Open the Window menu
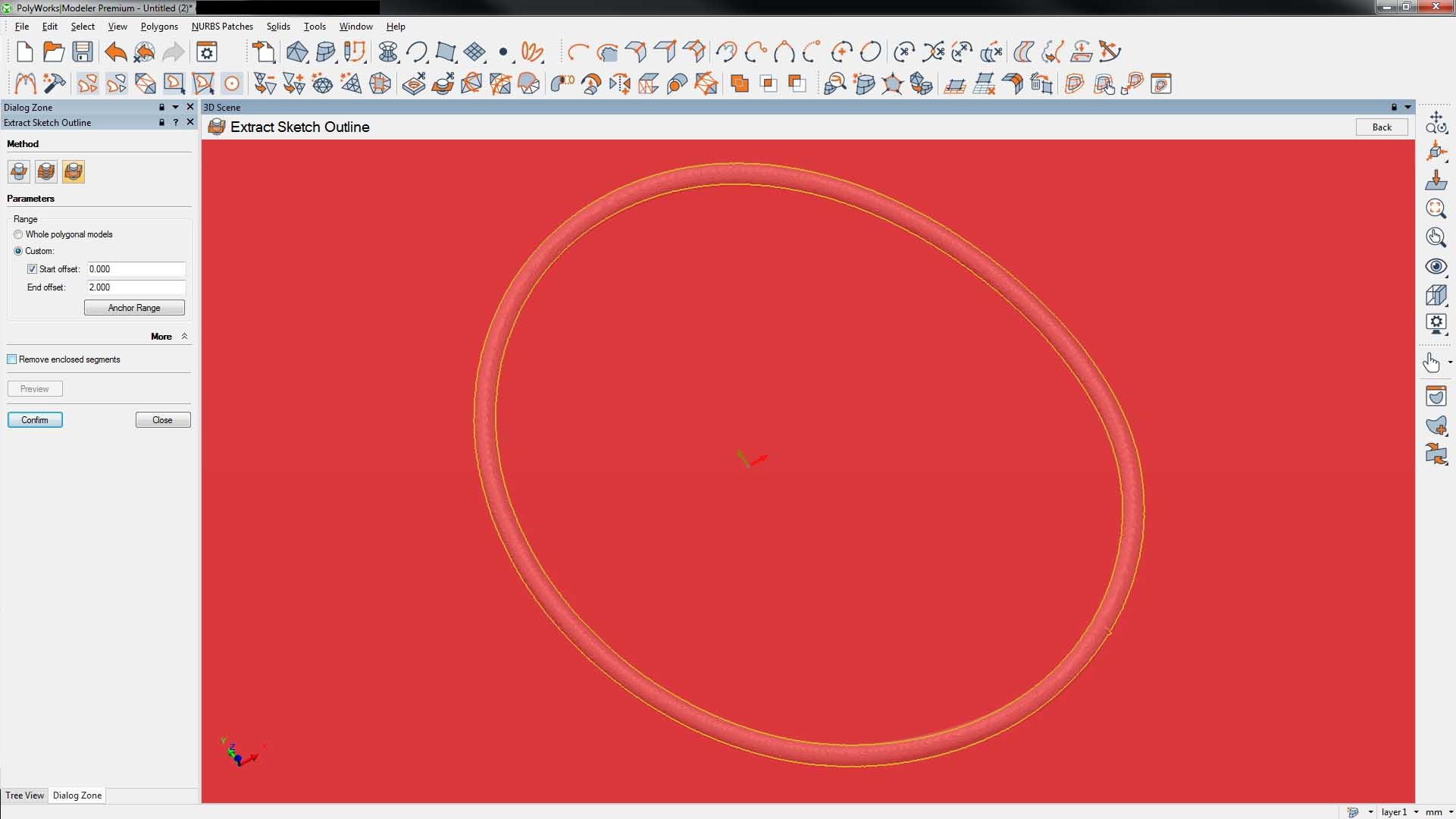The image size is (1456, 819). [355, 26]
